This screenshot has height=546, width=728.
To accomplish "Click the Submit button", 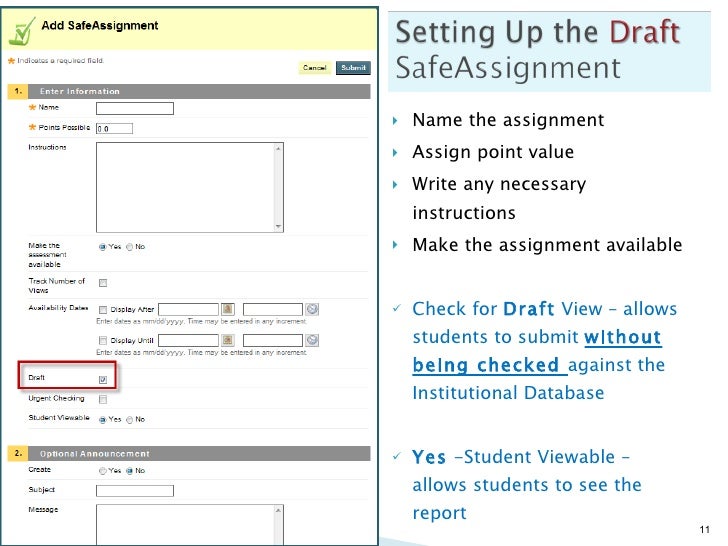I will click(x=353, y=68).
